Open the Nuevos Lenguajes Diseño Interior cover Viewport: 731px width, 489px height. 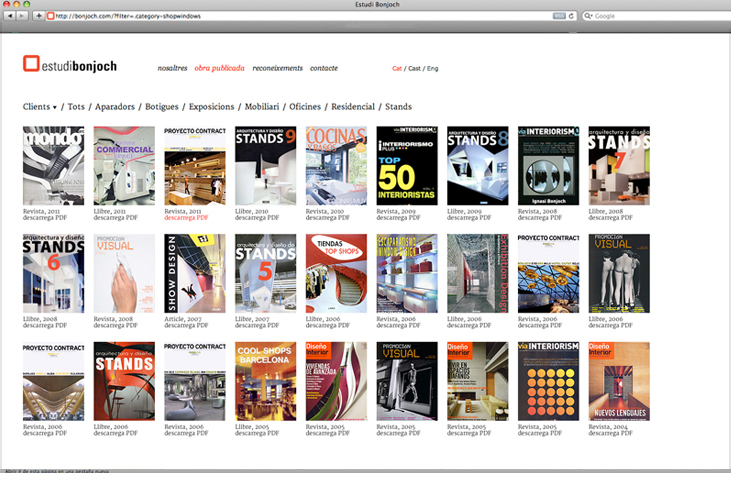click(x=619, y=381)
